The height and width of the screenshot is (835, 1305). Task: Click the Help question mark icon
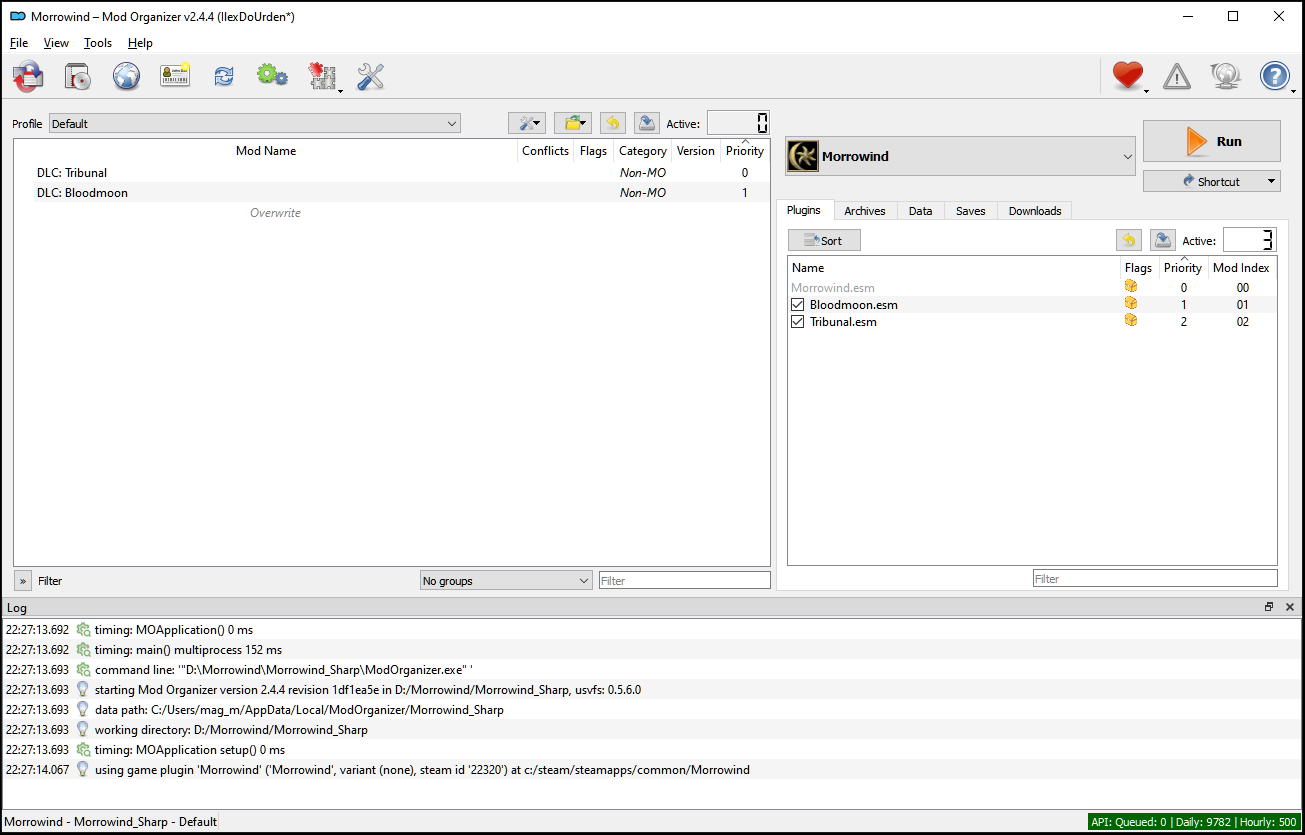1274,76
